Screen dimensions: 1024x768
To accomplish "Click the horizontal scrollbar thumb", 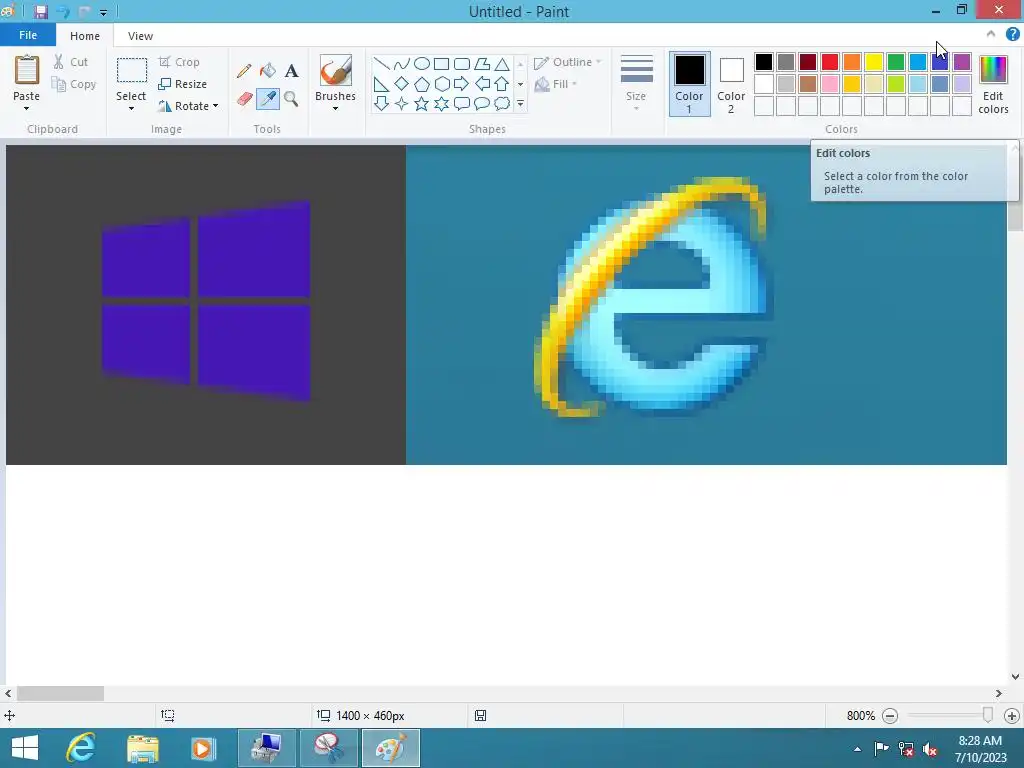I will click(60, 694).
